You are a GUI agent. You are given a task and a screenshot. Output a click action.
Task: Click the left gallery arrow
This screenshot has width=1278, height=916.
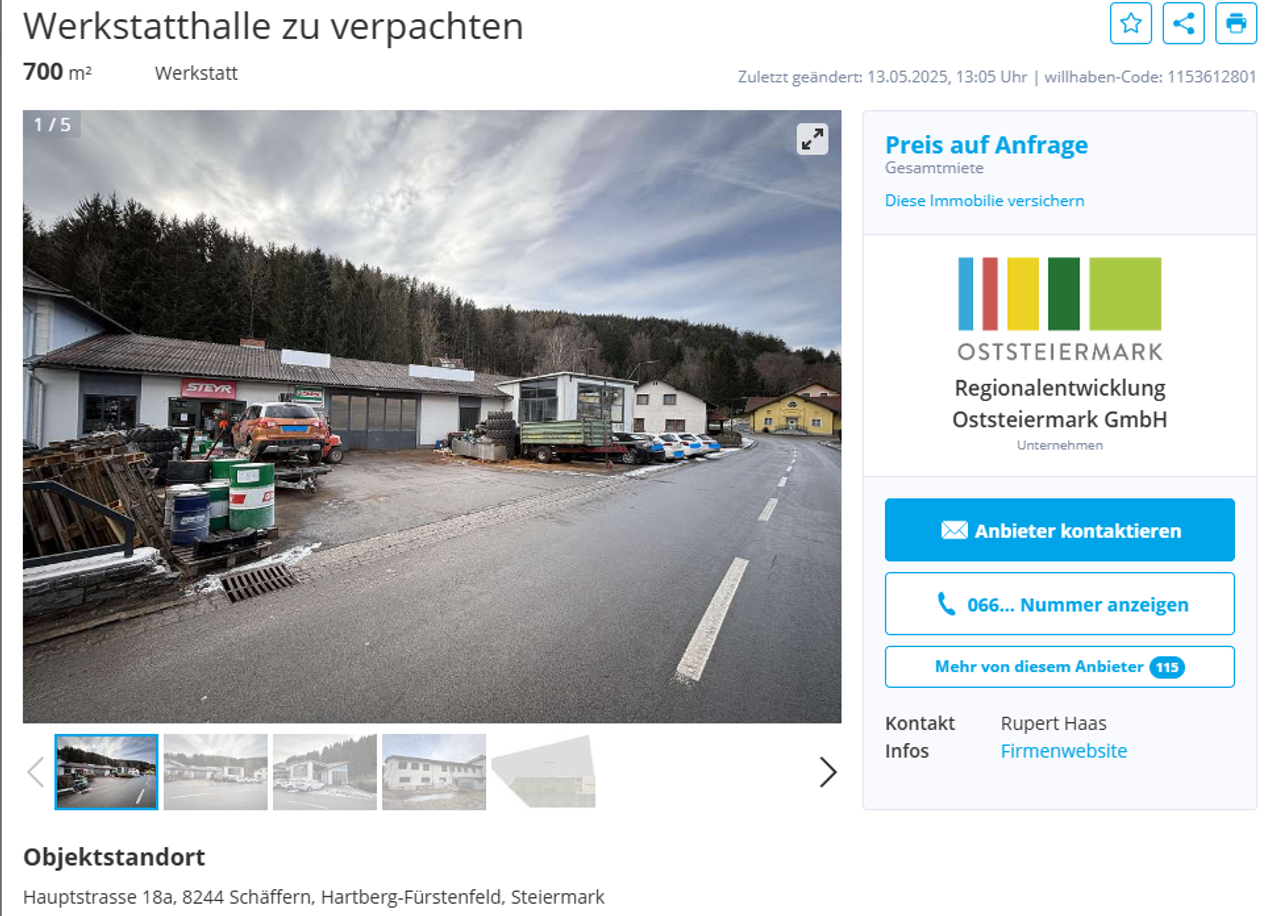[36, 772]
